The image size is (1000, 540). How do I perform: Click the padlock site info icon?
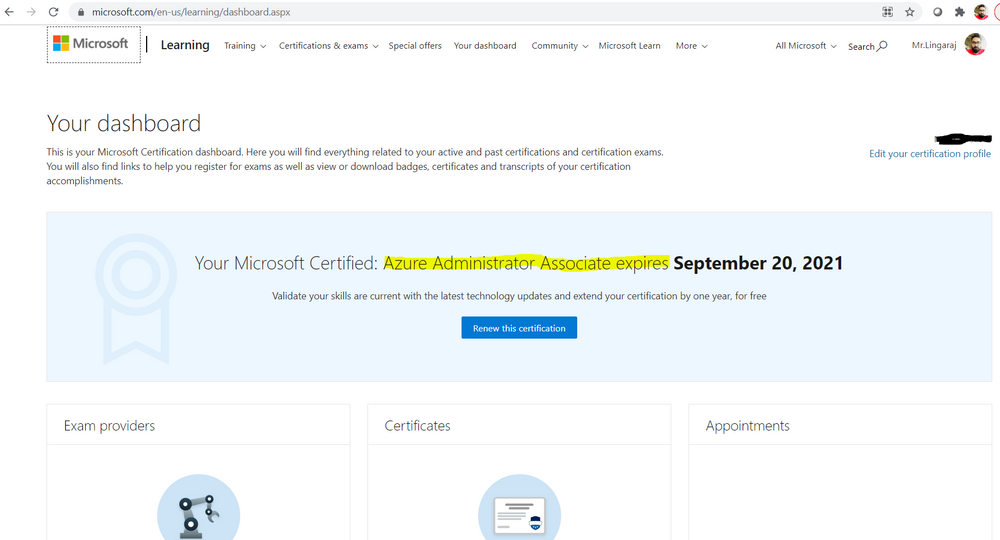(80, 12)
